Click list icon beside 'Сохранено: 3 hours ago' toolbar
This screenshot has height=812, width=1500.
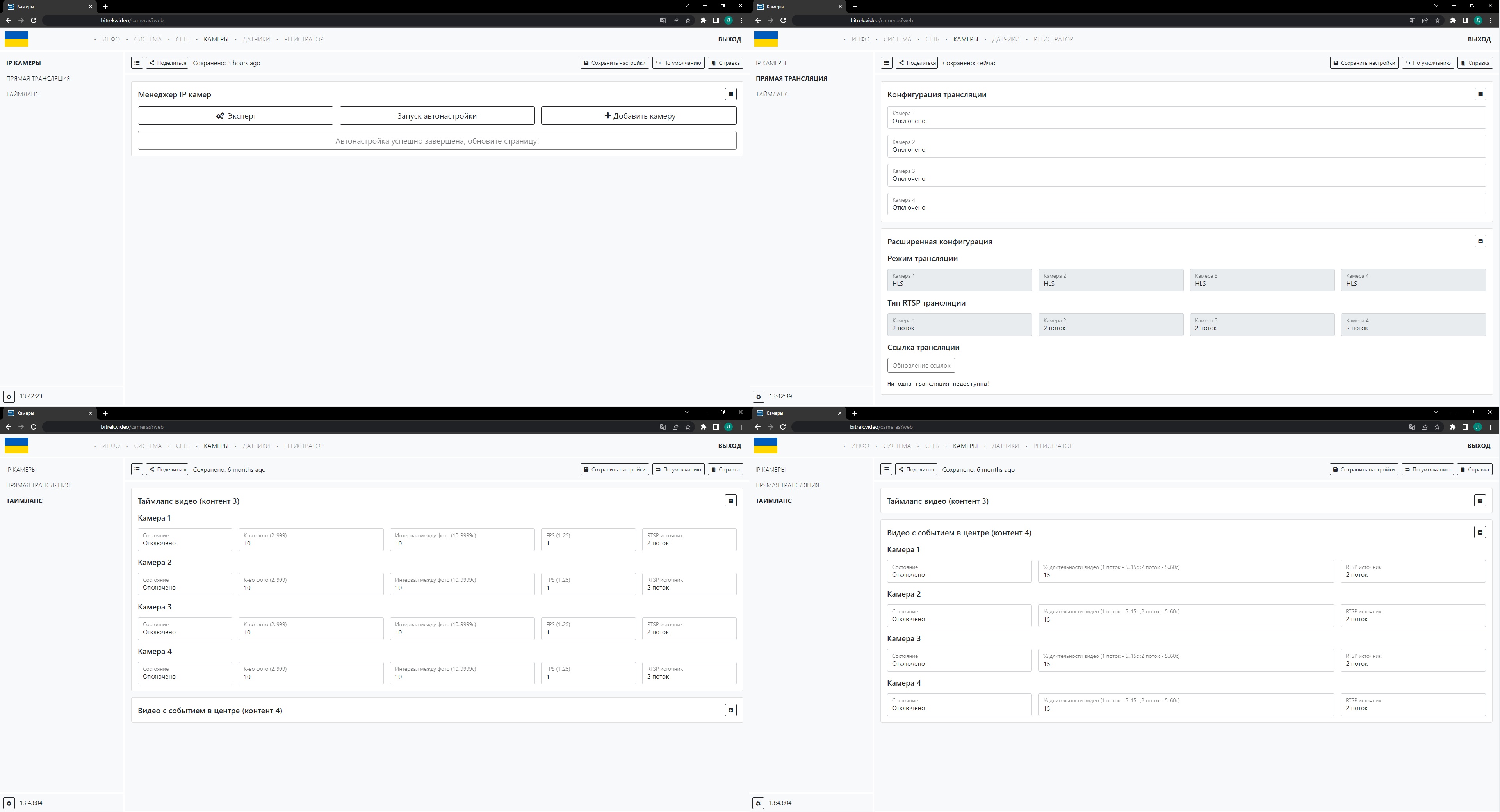137,63
